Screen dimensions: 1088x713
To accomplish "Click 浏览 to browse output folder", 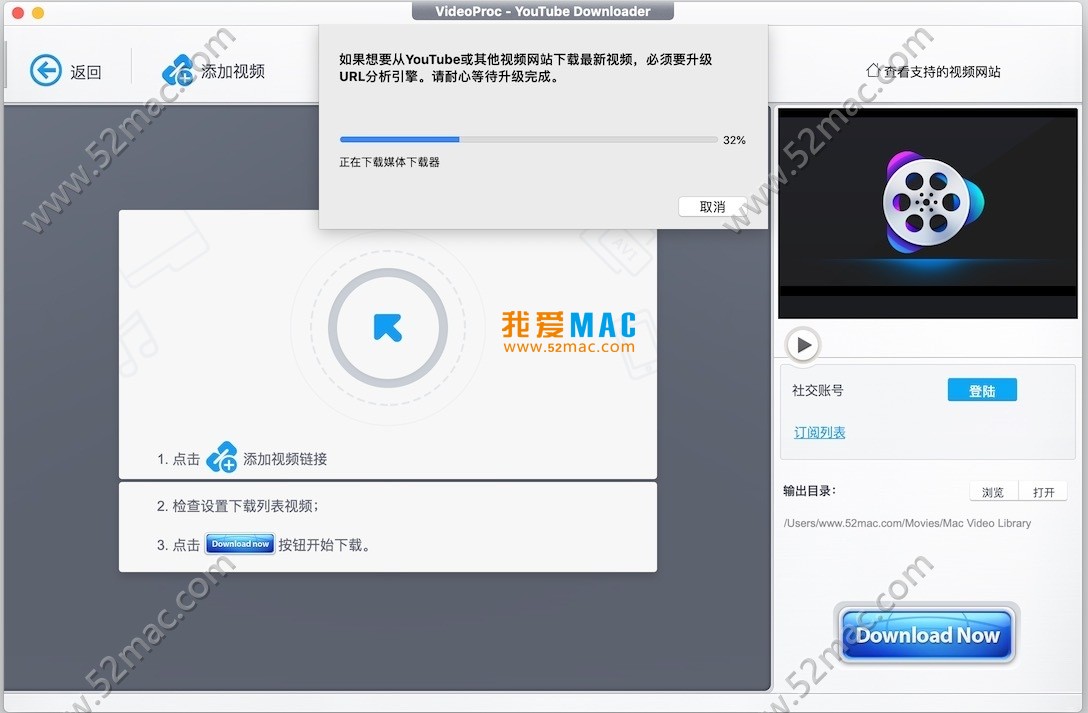I will pos(993,492).
